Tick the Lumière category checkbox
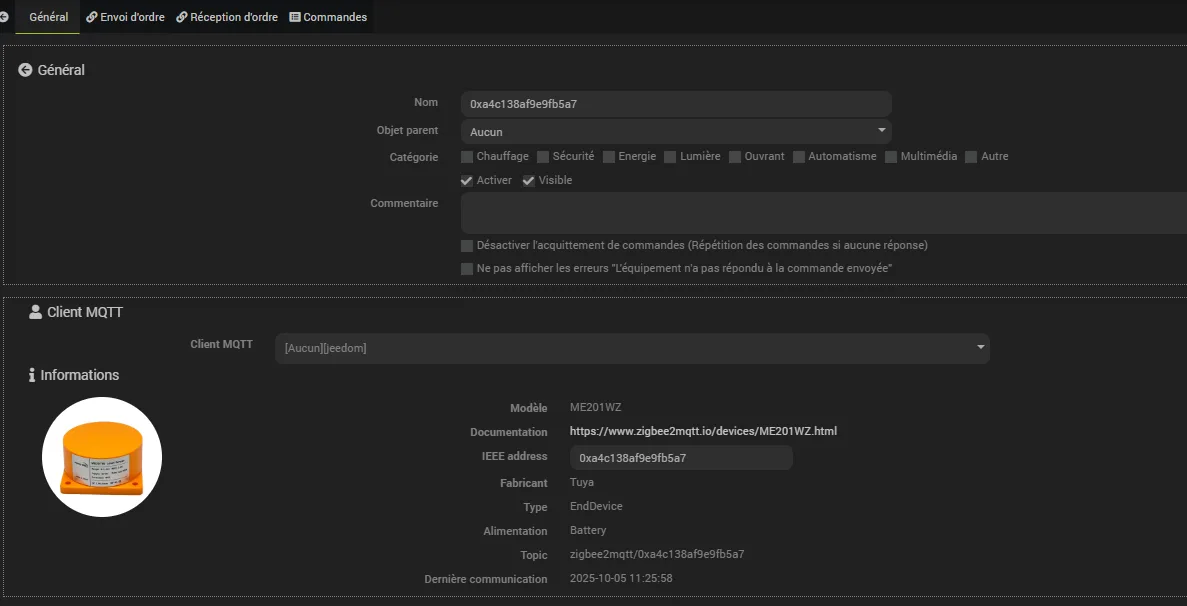 (x=670, y=157)
